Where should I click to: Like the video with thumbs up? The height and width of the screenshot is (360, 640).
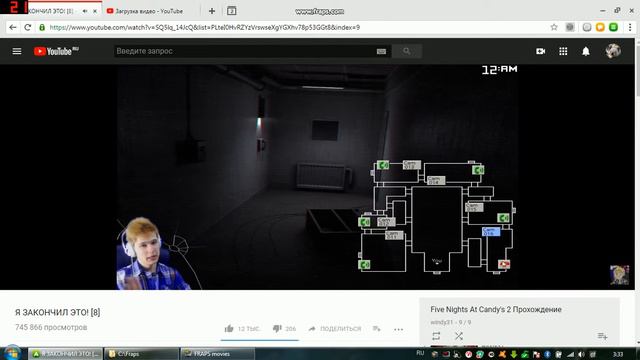229,329
